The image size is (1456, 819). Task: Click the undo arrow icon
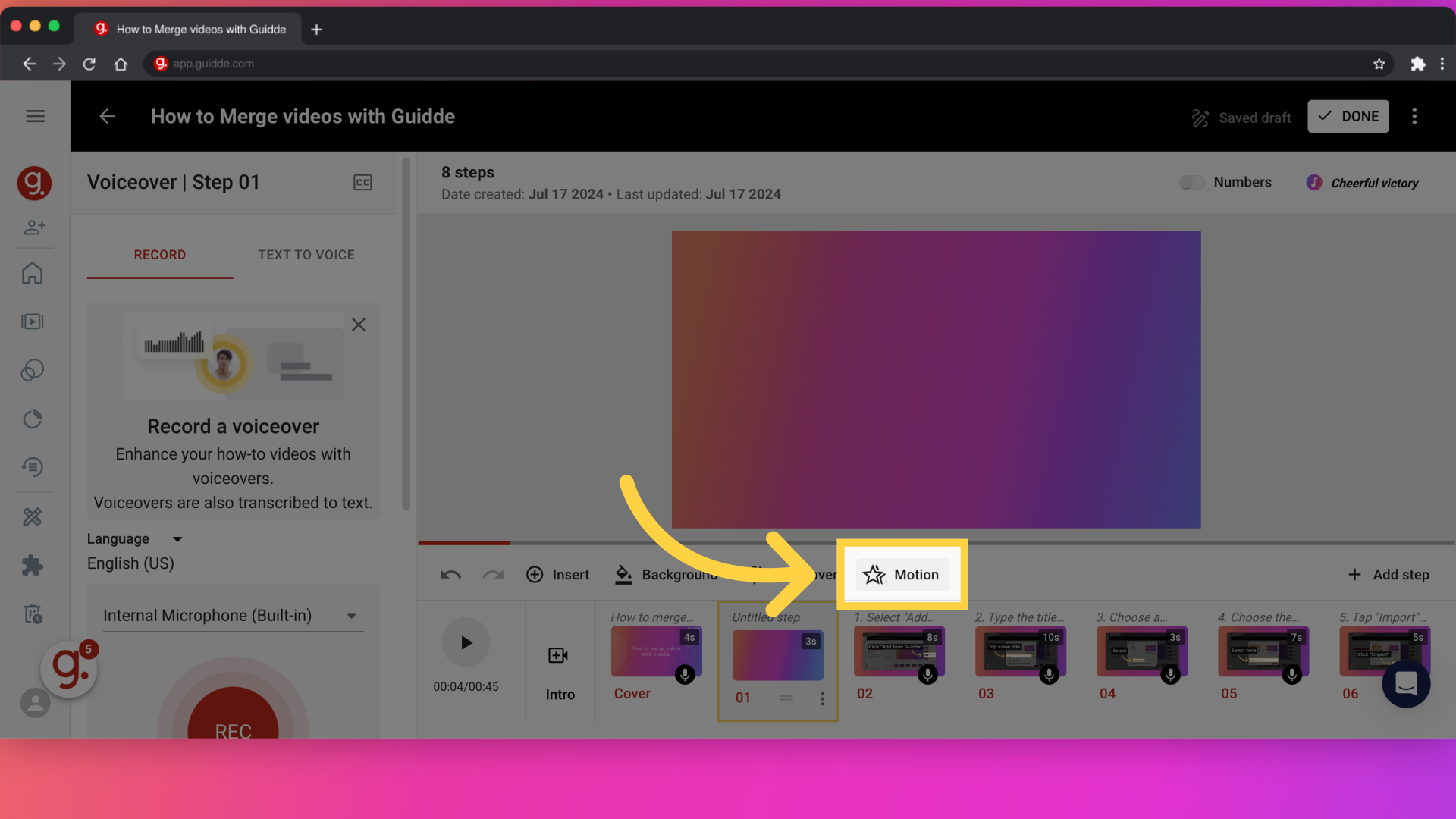[x=450, y=574]
